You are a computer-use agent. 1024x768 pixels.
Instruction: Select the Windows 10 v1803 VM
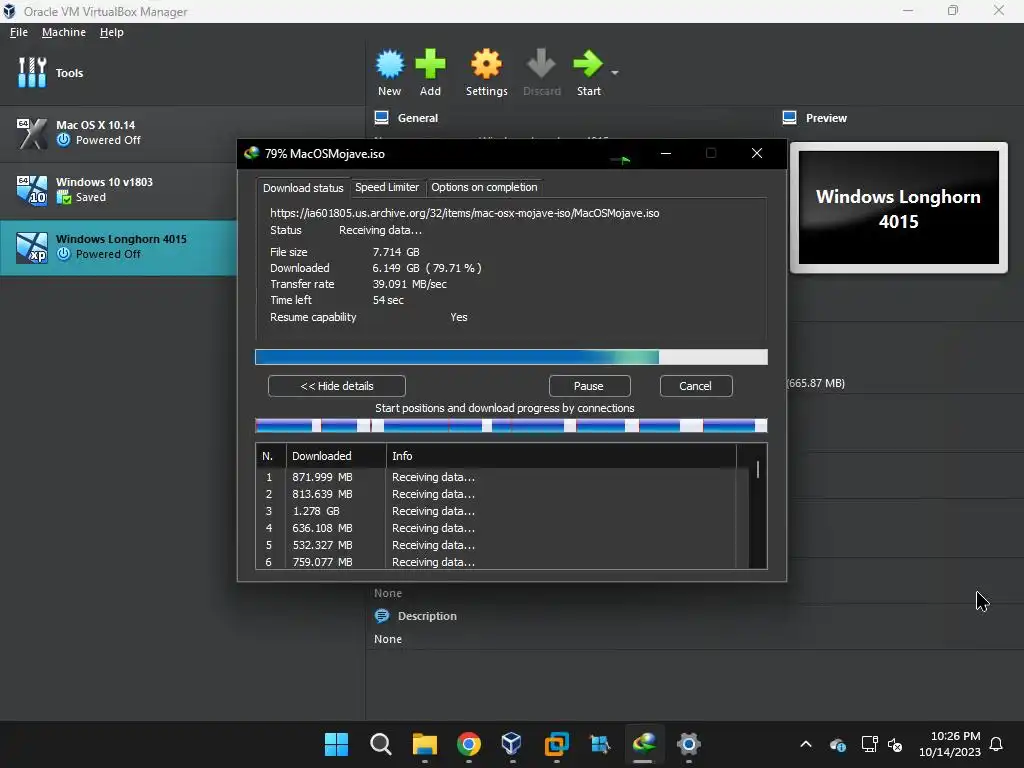(118, 190)
